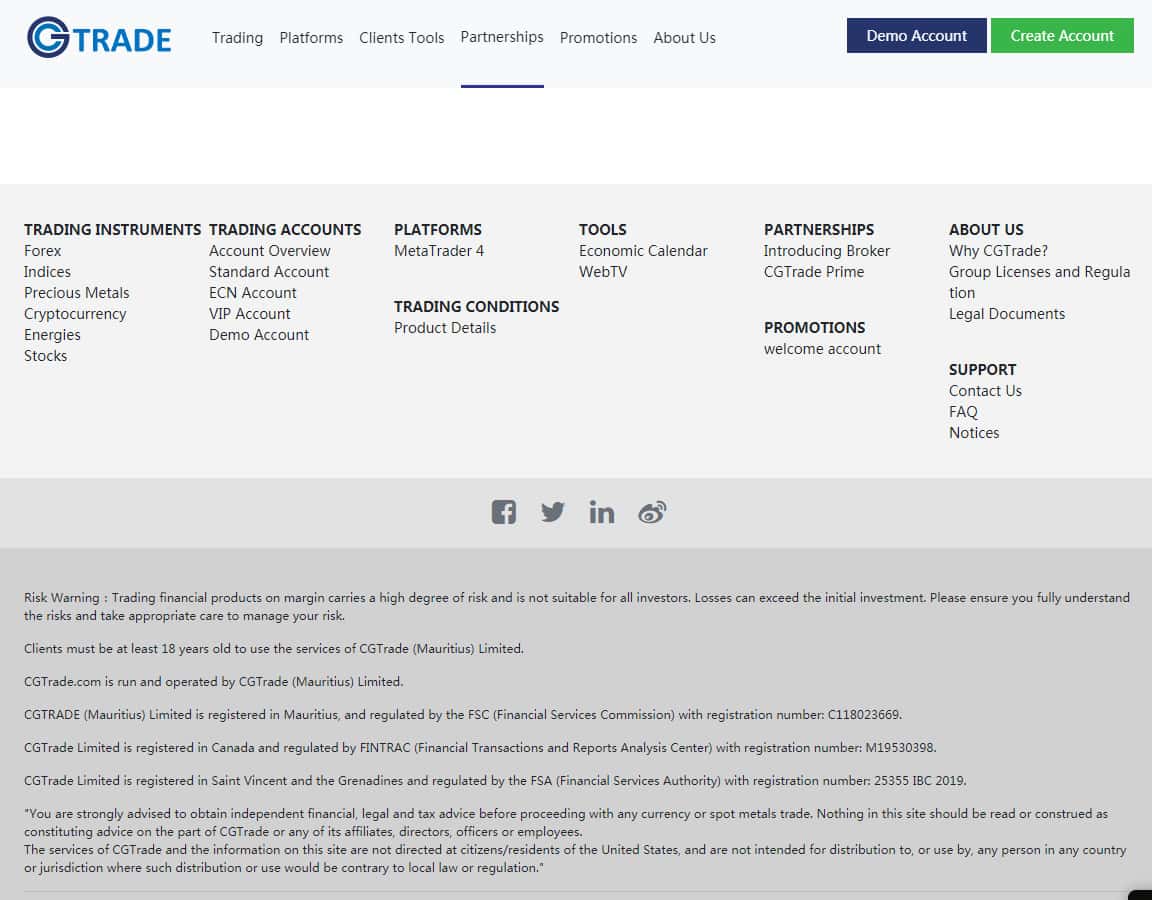
Task: Visit the Cryptocurrency link
Action: click(x=75, y=314)
